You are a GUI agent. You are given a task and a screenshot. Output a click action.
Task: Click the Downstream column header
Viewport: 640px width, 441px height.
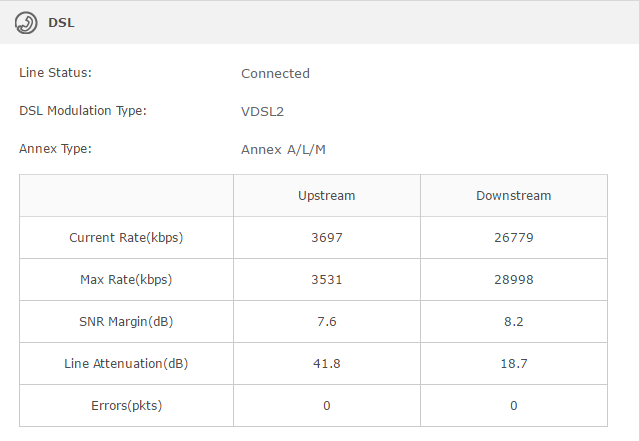(x=513, y=196)
